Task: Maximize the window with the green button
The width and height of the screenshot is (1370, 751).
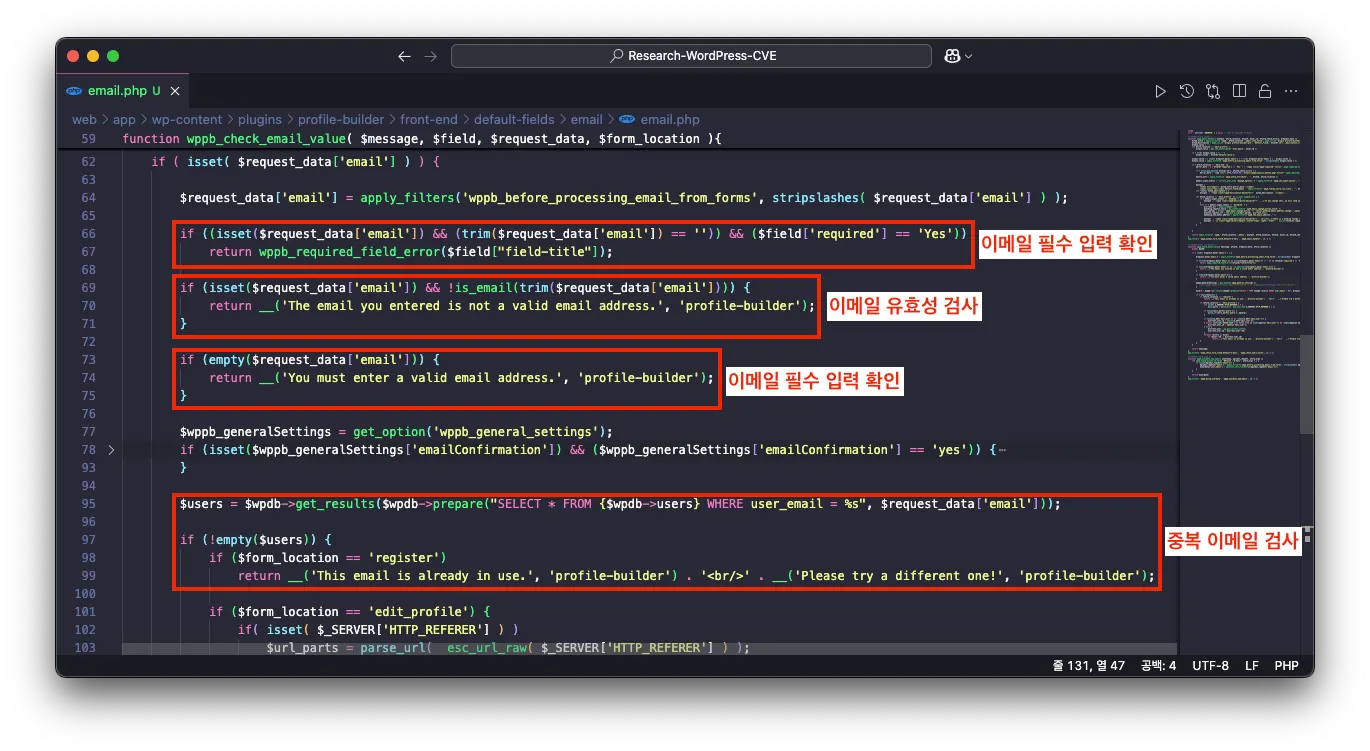Action: tap(113, 56)
